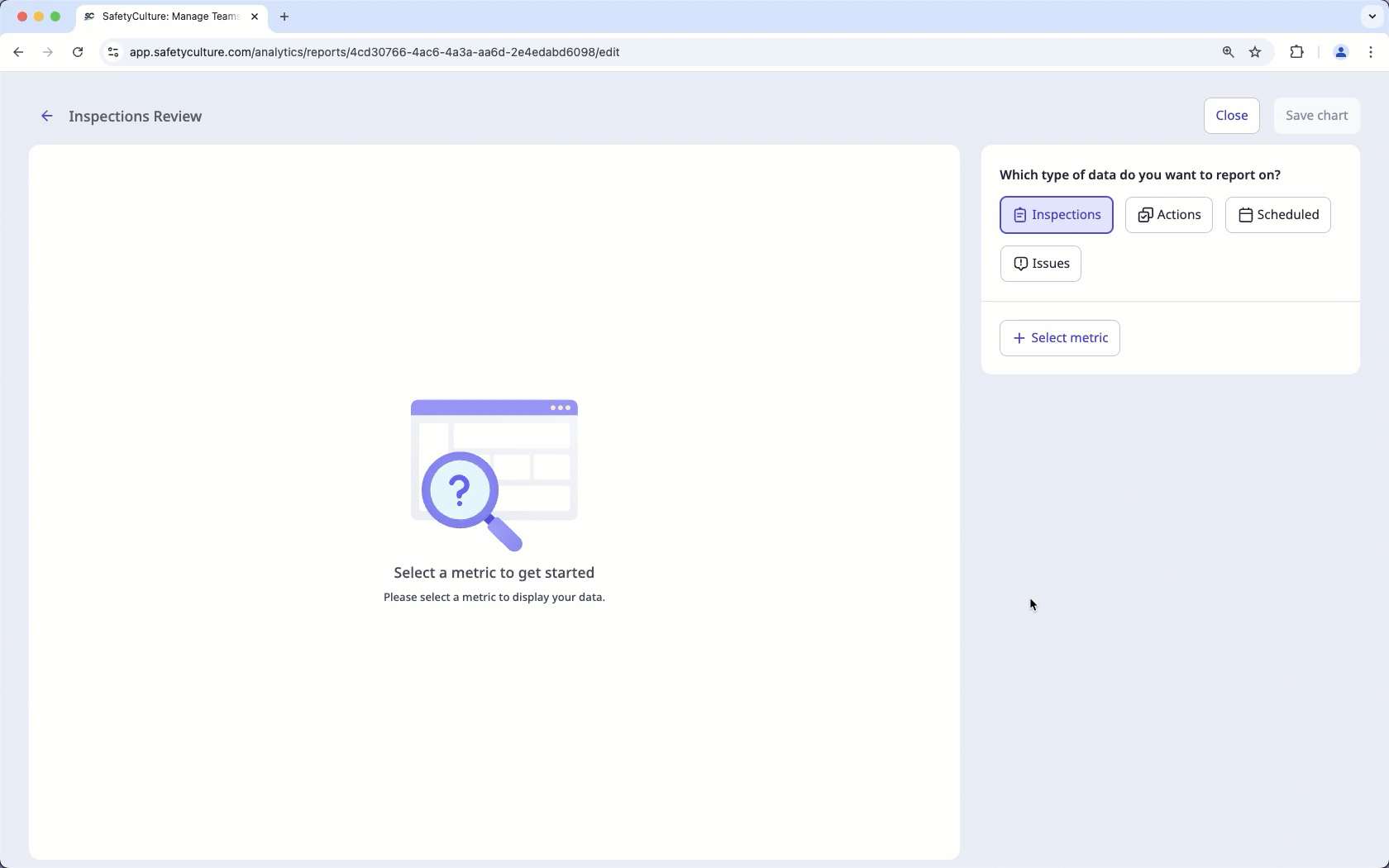Open the Chrome three-dot menu

coord(1371,52)
